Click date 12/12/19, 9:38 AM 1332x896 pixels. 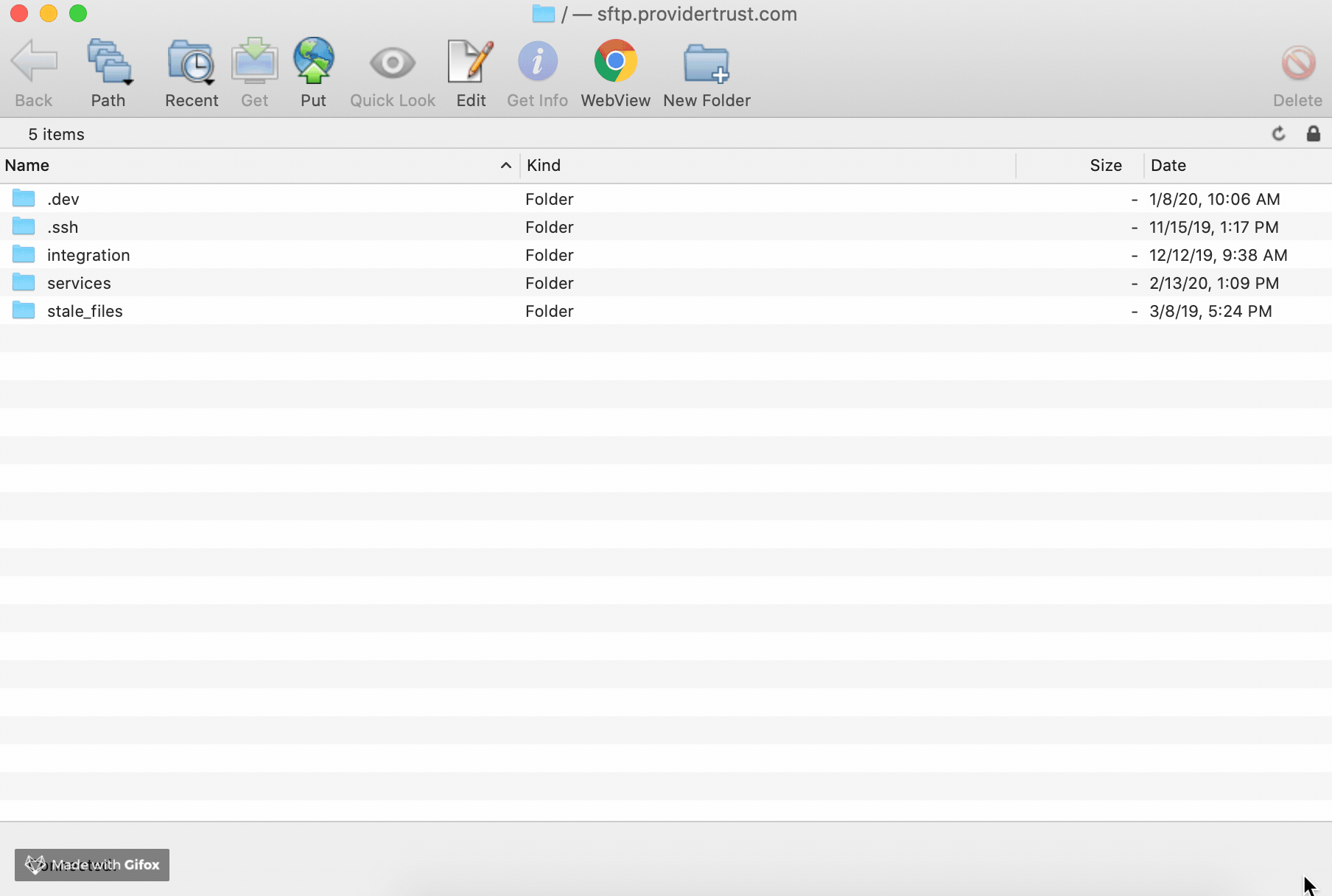[1218, 255]
